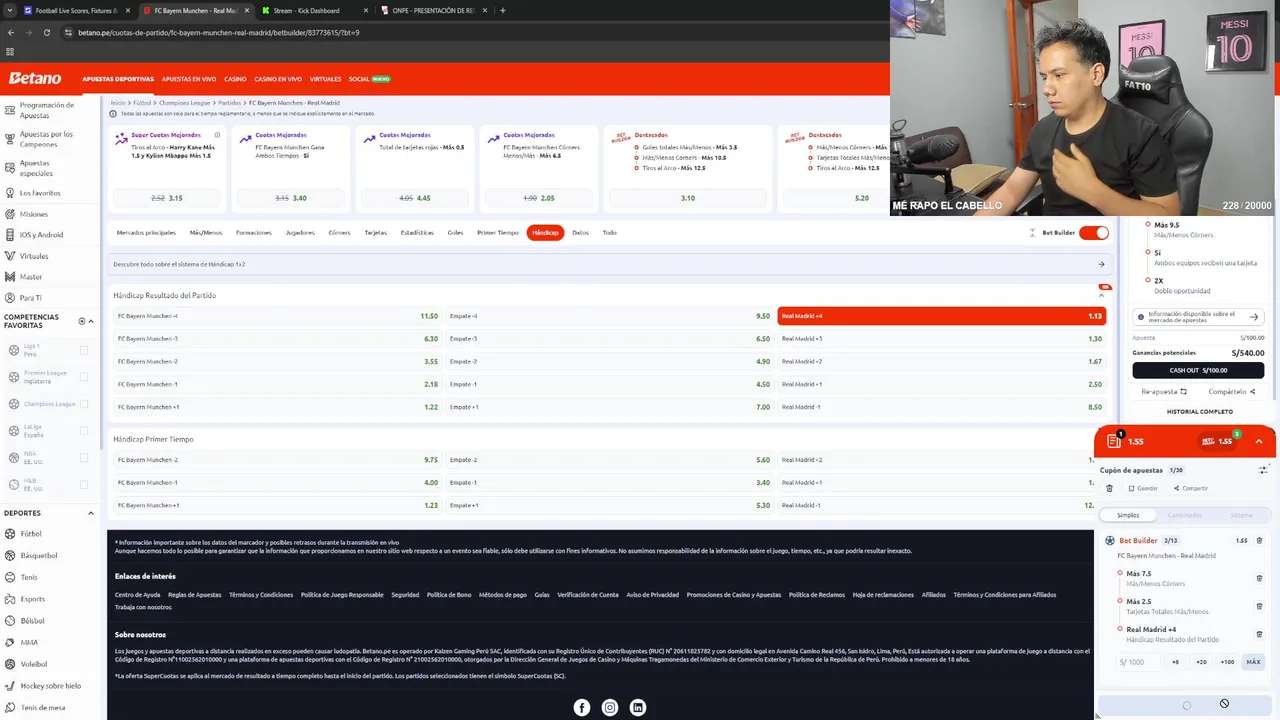Reload the page in browser toolbar
Viewport: 1280px width, 720px height.
click(x=47, y=32)
